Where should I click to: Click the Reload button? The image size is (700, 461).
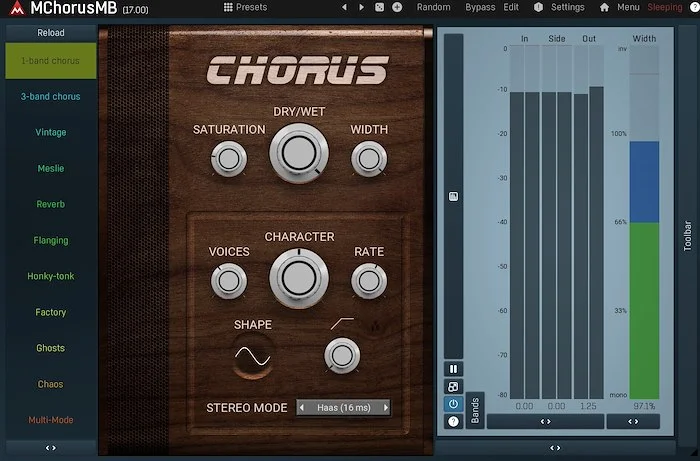tap(51, 33)
